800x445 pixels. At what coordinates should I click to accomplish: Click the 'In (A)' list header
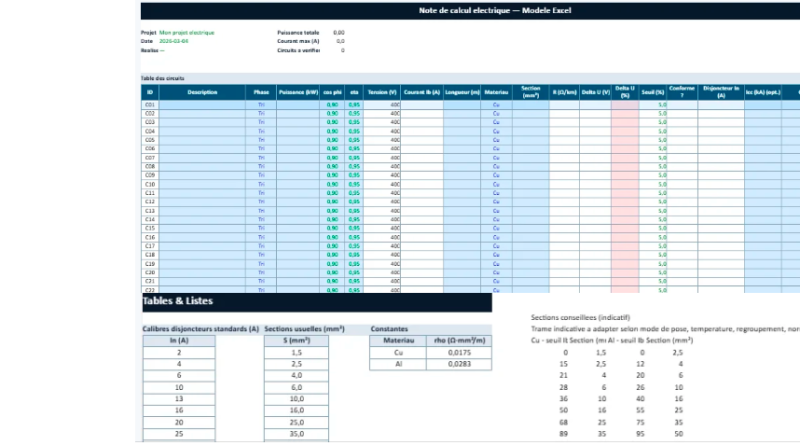click(x=179, y=340)
